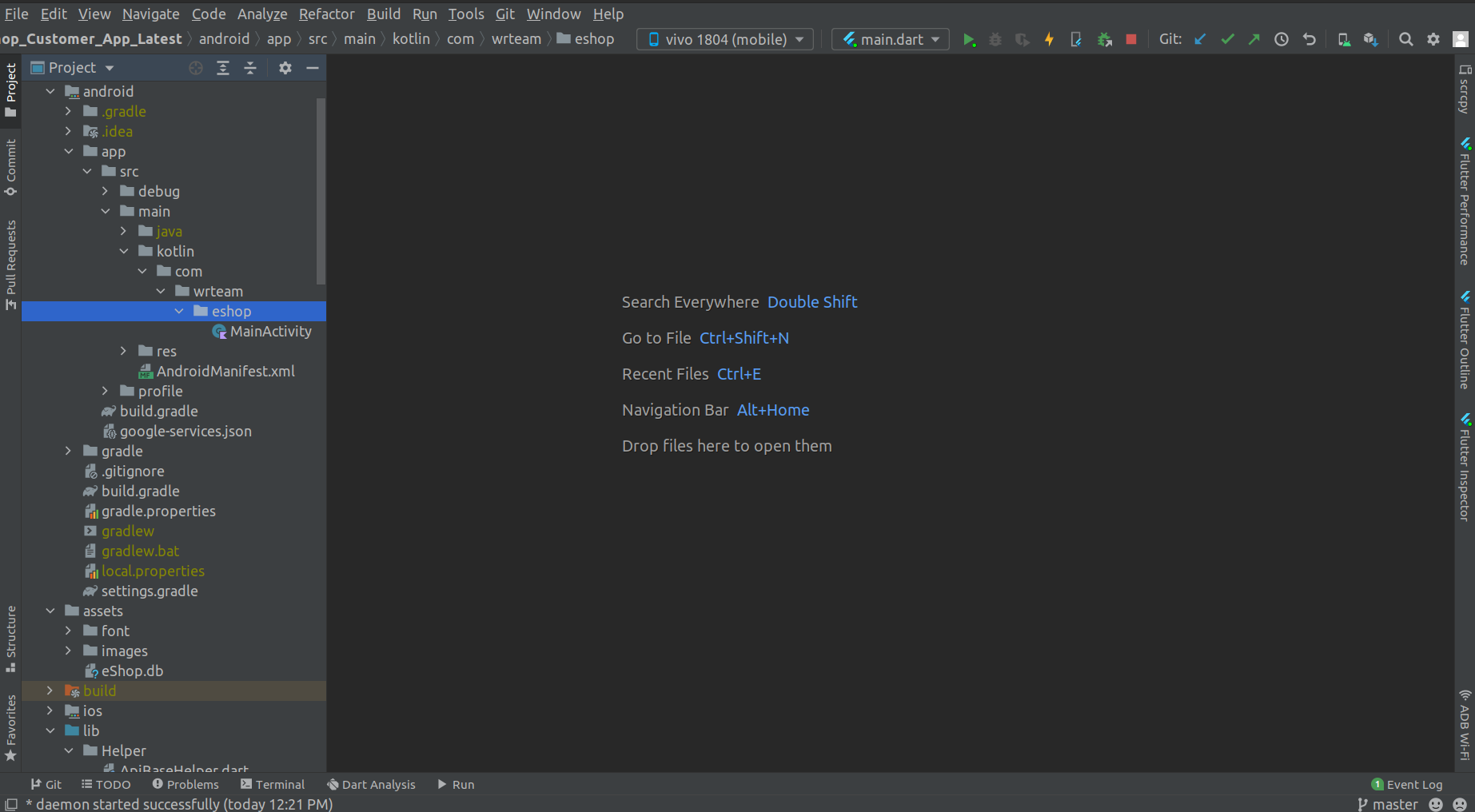Open Flutter Outline side panel

pos(1465,340)
